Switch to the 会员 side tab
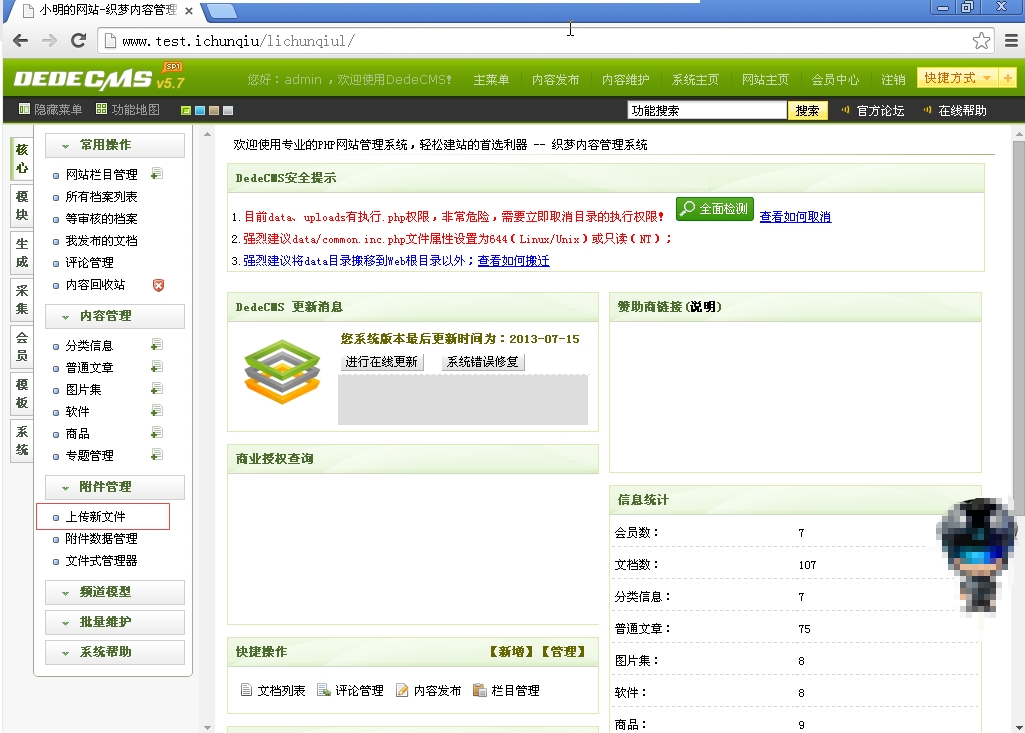The height and width of the screenshot is (733, 1025). click(22, 347)
